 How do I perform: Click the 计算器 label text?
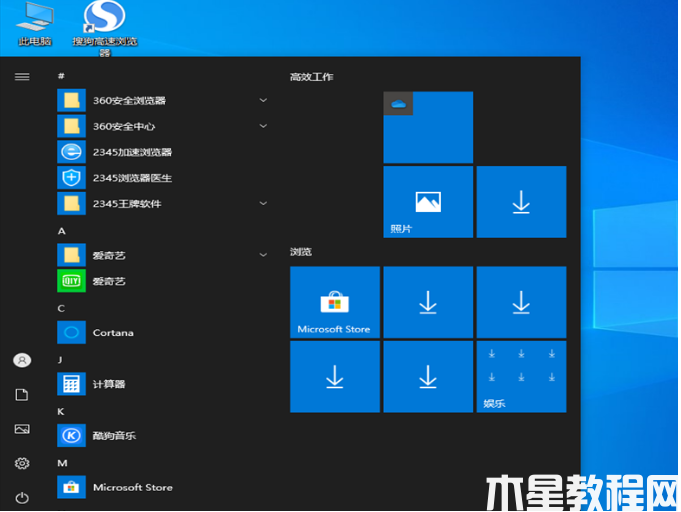coord(109,384)
